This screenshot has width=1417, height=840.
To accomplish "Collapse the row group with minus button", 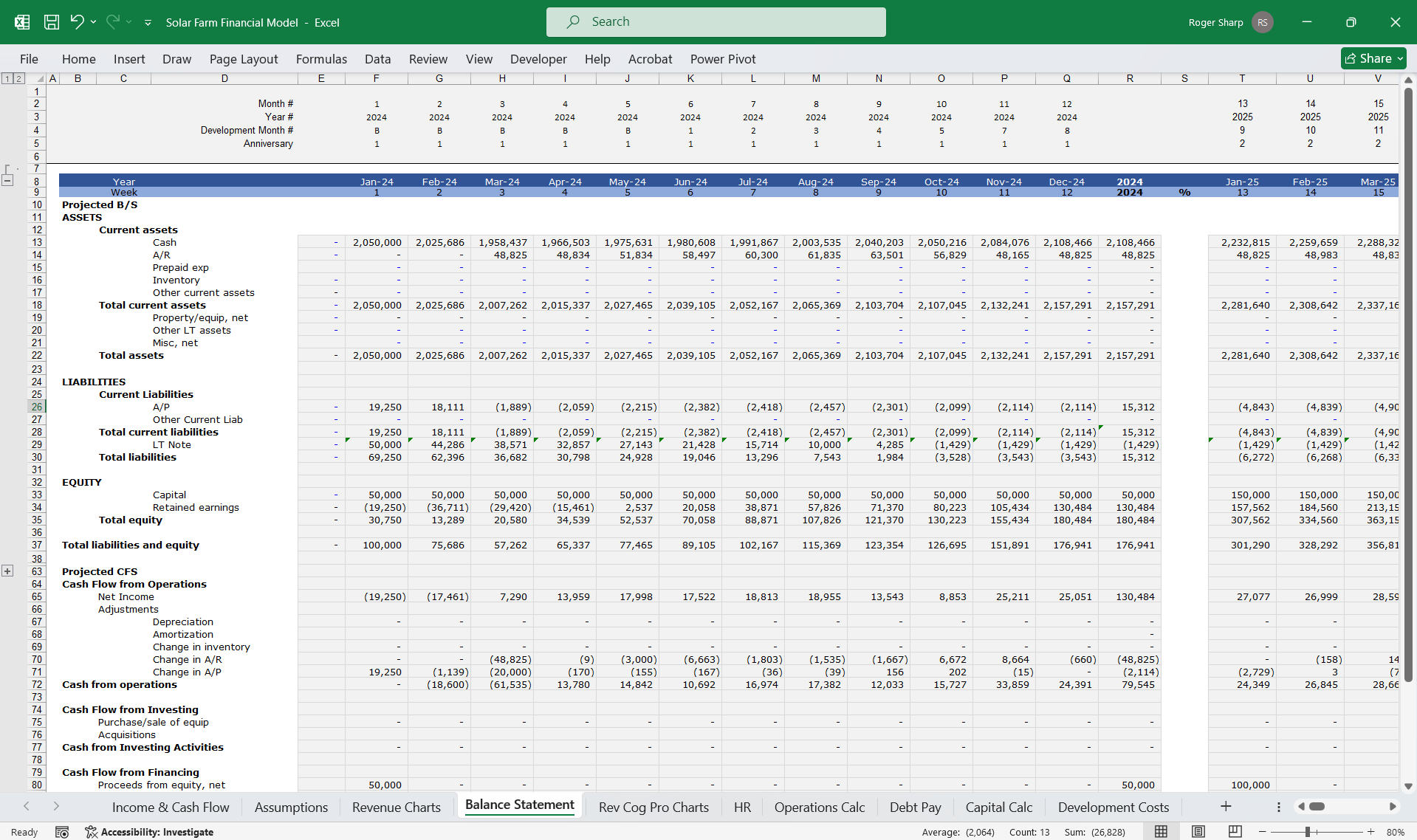I will pos(7,180).
